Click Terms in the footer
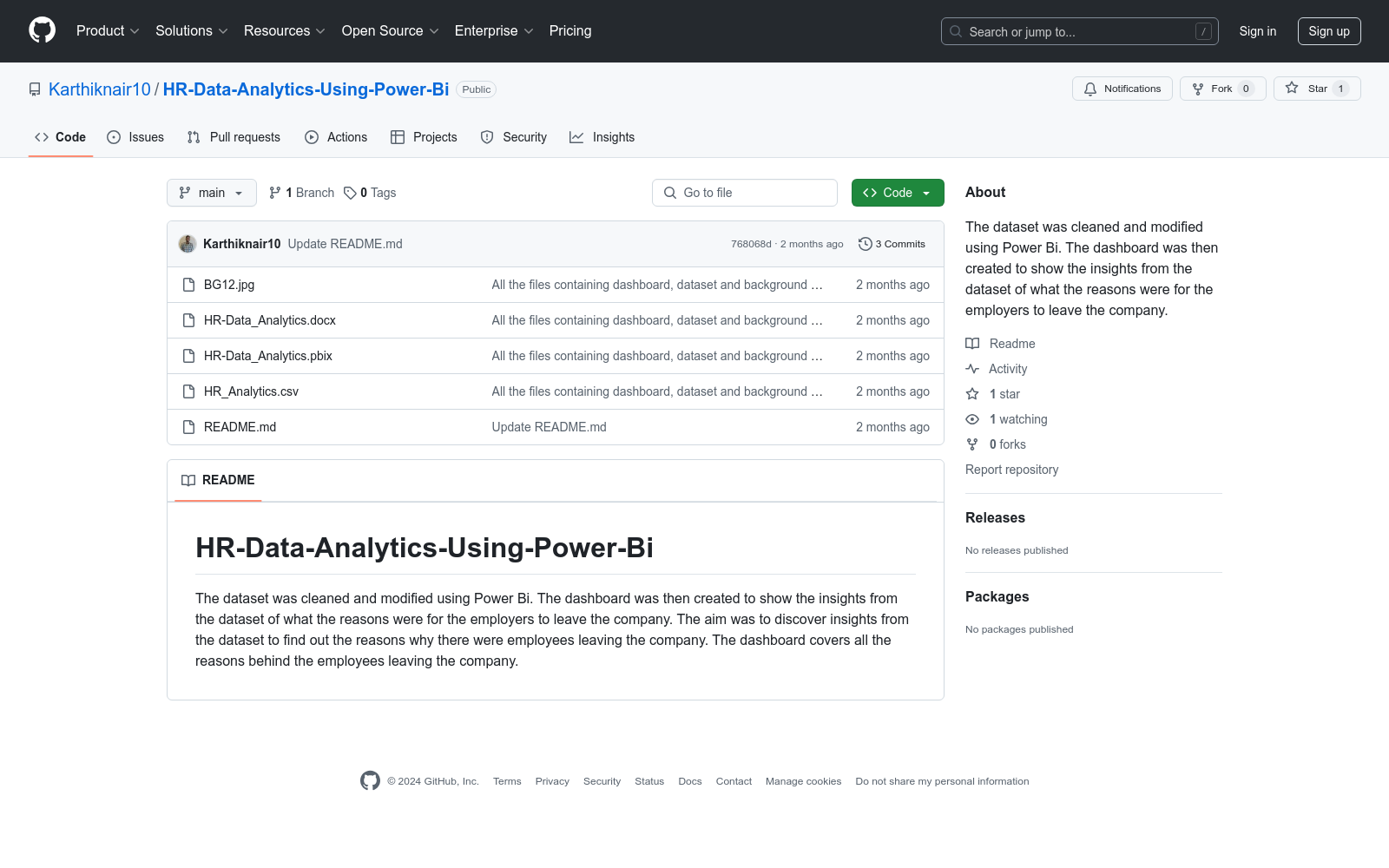Image resolution: width=1389 pixels, height=868 pixels. [507, 781]
